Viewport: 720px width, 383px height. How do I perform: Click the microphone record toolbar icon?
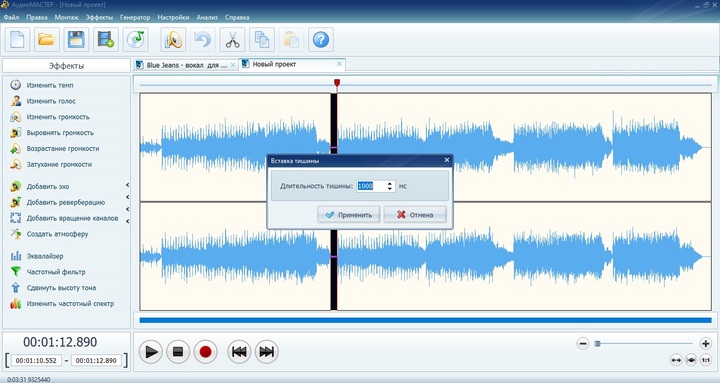173,39
